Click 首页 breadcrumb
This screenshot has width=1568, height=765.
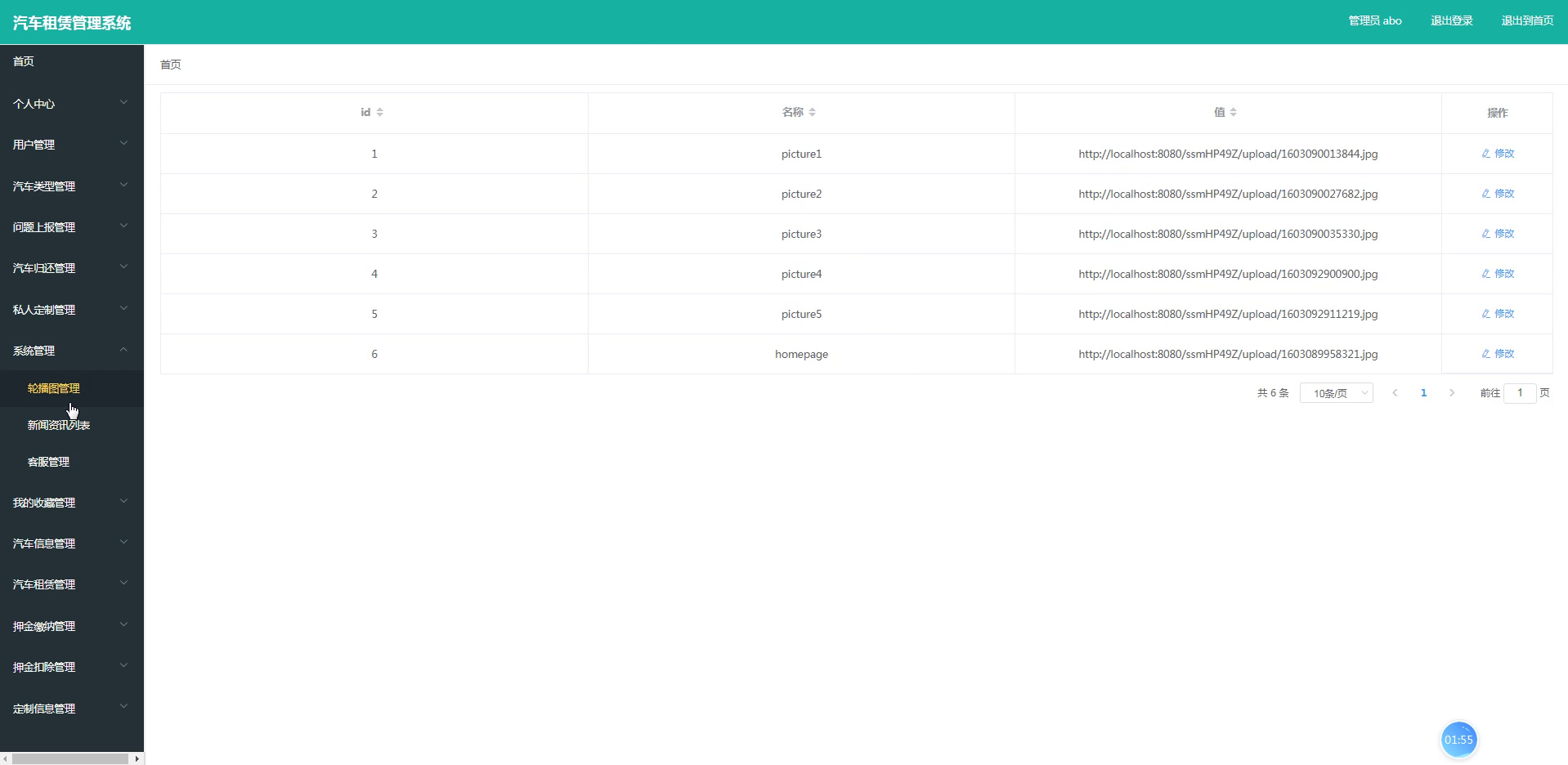(x=171, y=65)
